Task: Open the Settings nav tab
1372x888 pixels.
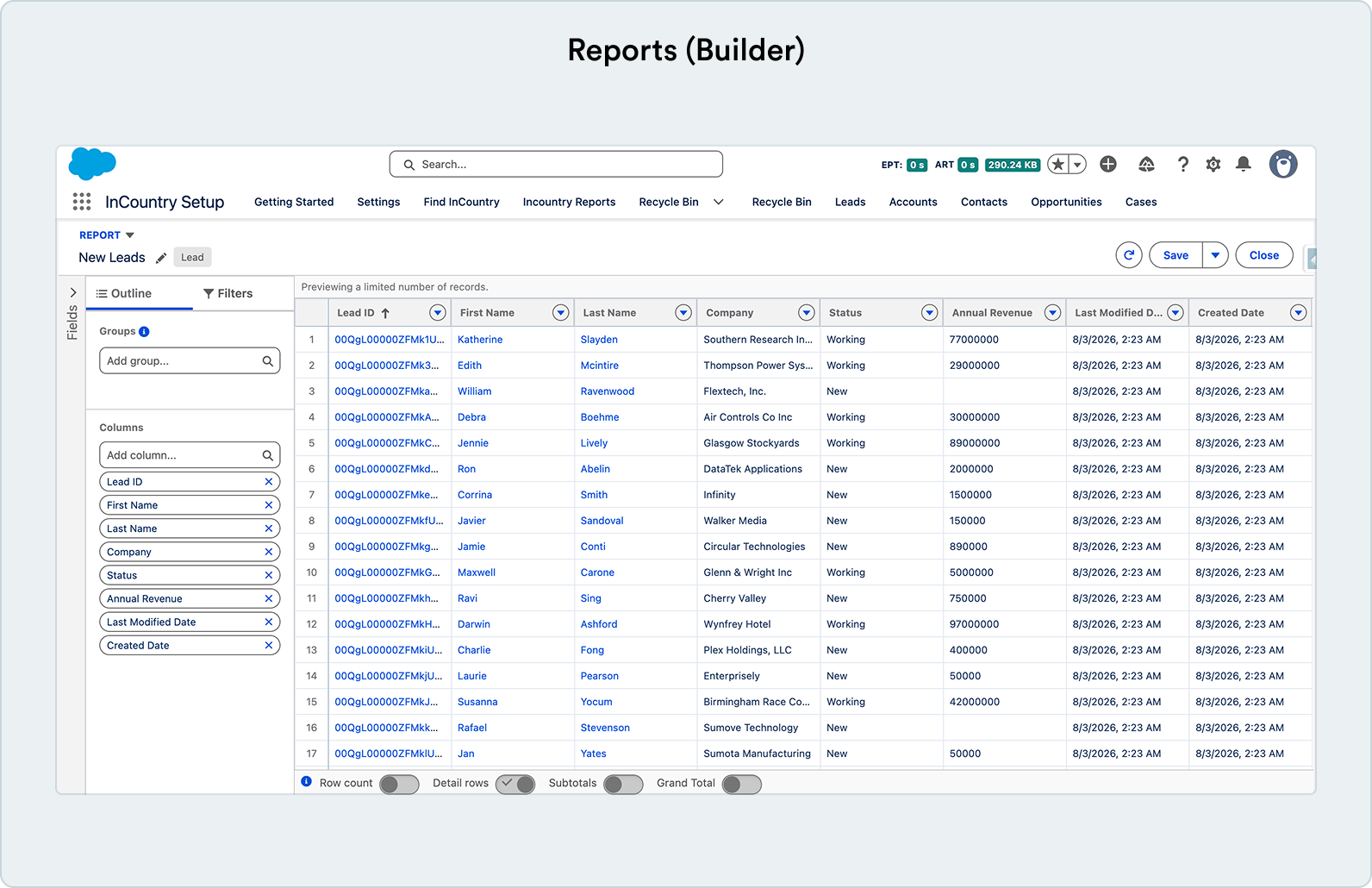Action: 378,202
